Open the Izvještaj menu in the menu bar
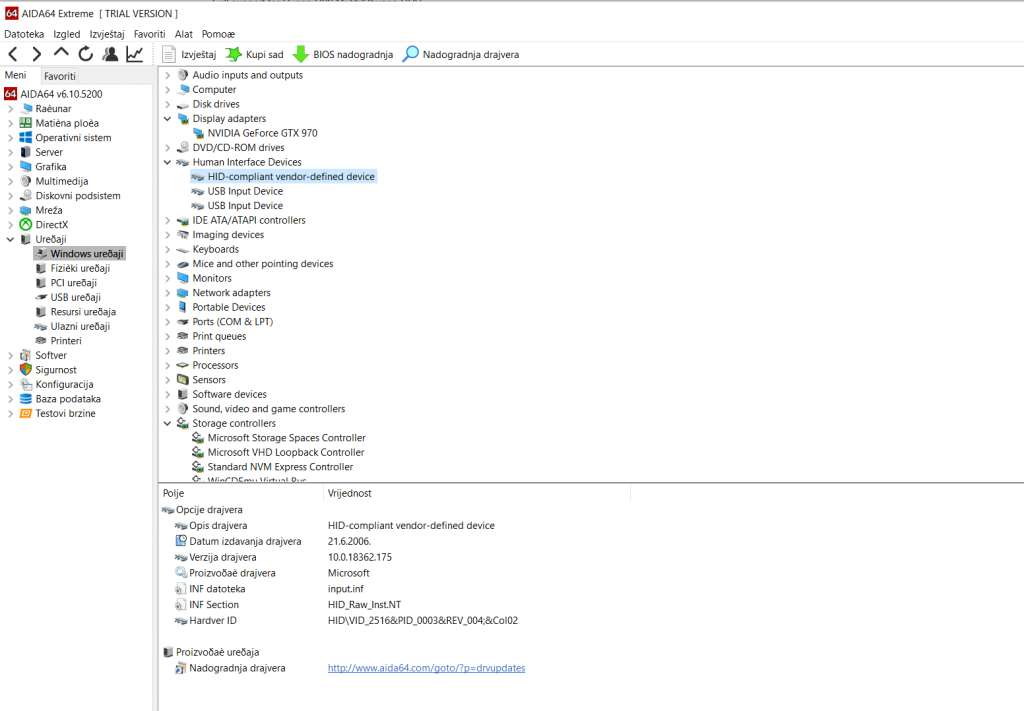1024x711 pixels. 107,34
